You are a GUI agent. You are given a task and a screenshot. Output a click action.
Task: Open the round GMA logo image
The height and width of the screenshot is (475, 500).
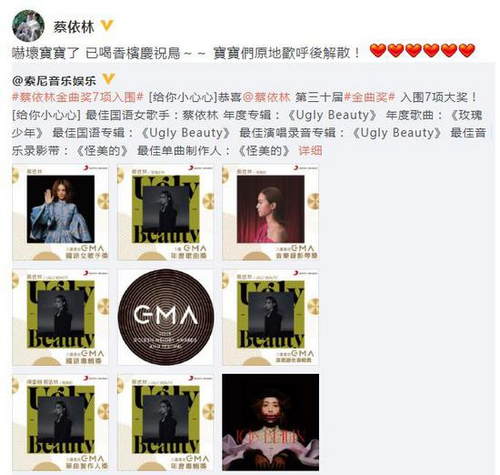click(x=166, y=317)
